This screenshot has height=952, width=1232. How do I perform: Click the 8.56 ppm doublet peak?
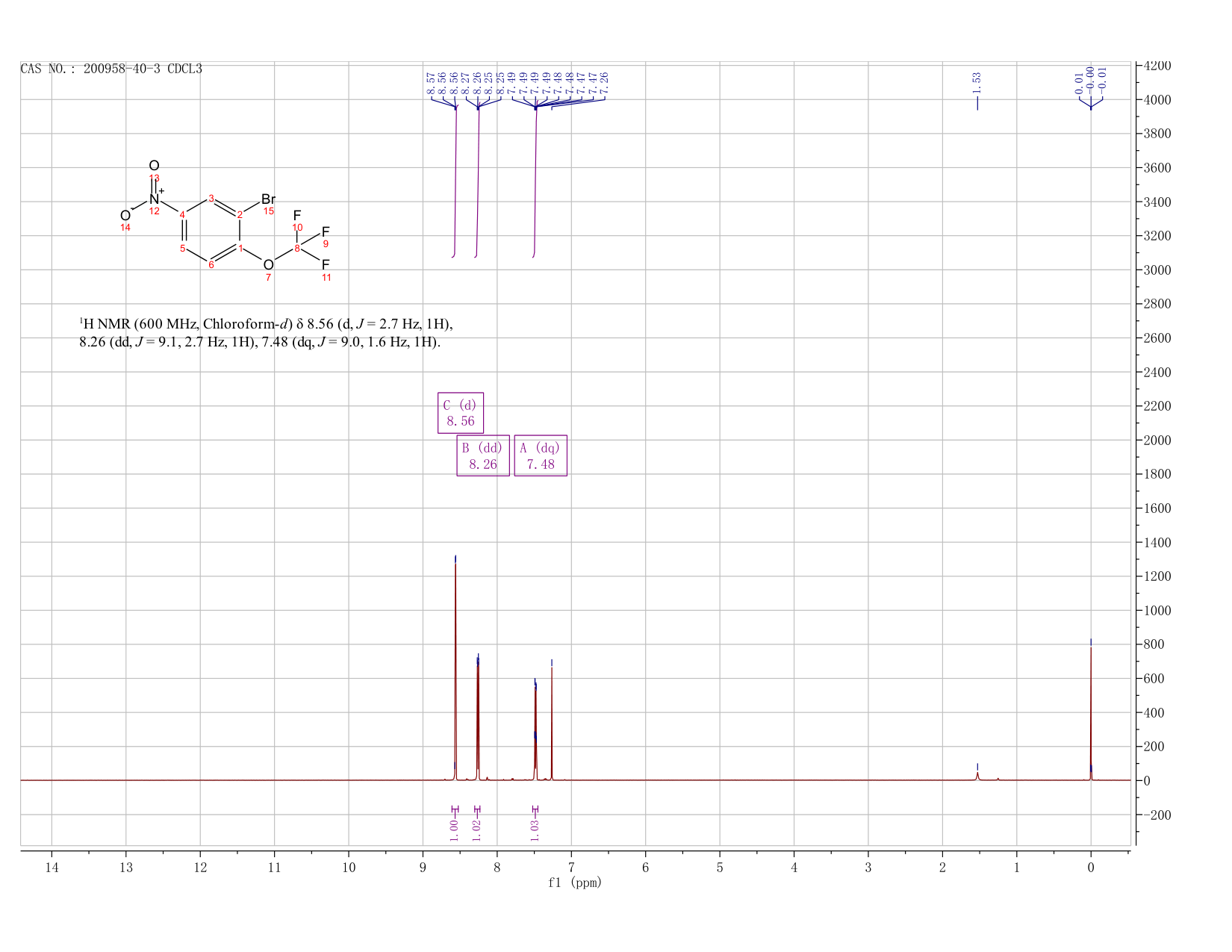(455, 672)
